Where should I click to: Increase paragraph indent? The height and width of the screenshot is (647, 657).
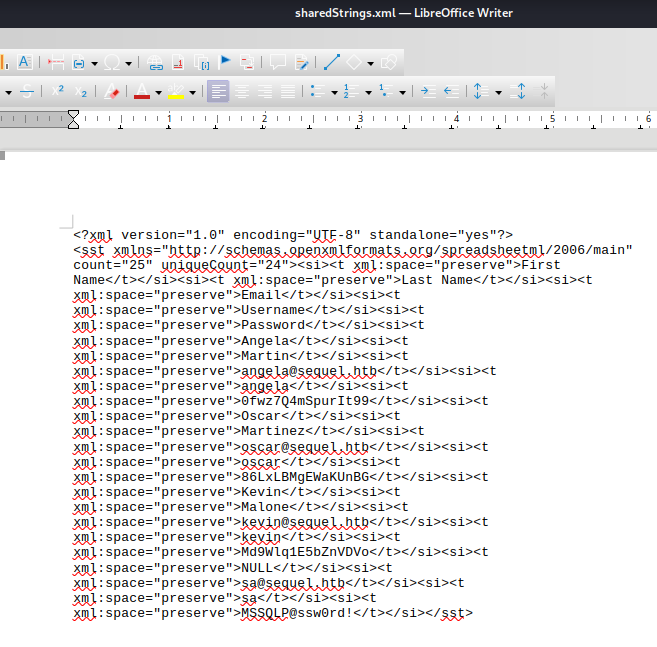[428, 91]
